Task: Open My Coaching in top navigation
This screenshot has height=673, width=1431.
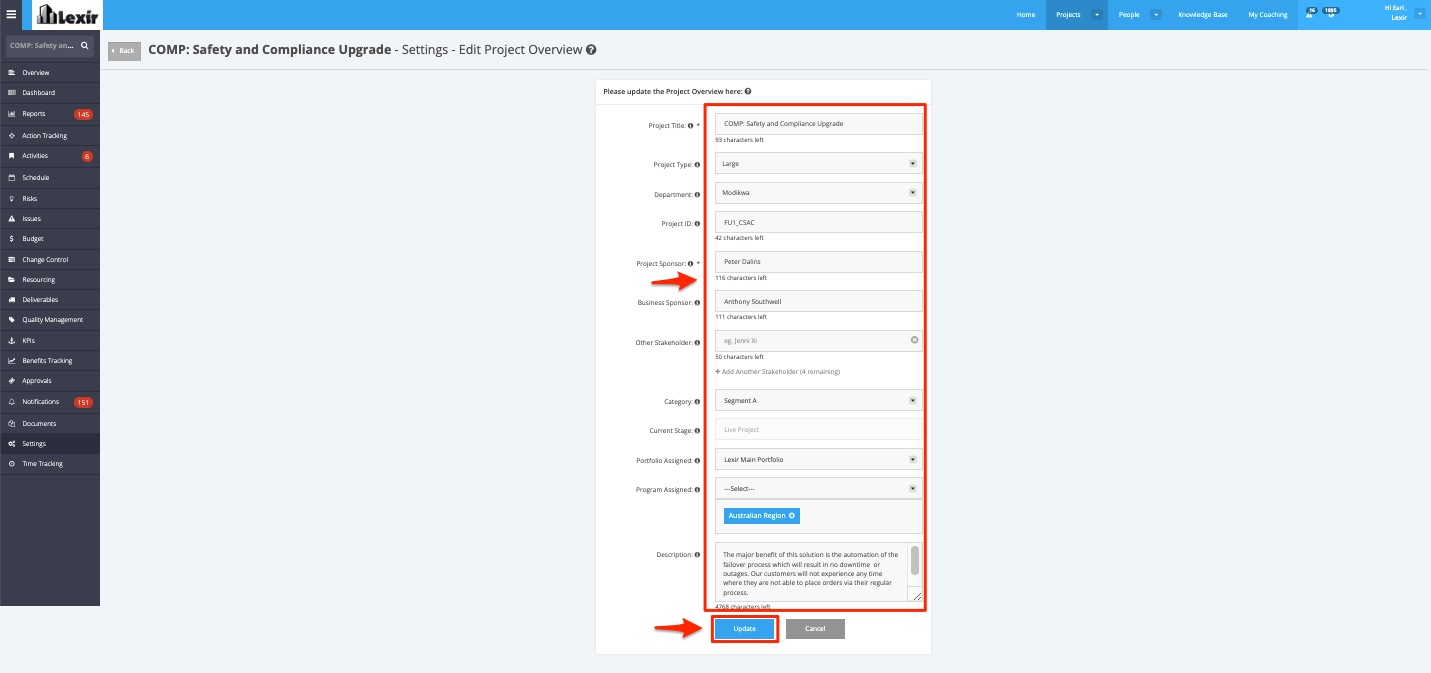Action: point(1268,15)
